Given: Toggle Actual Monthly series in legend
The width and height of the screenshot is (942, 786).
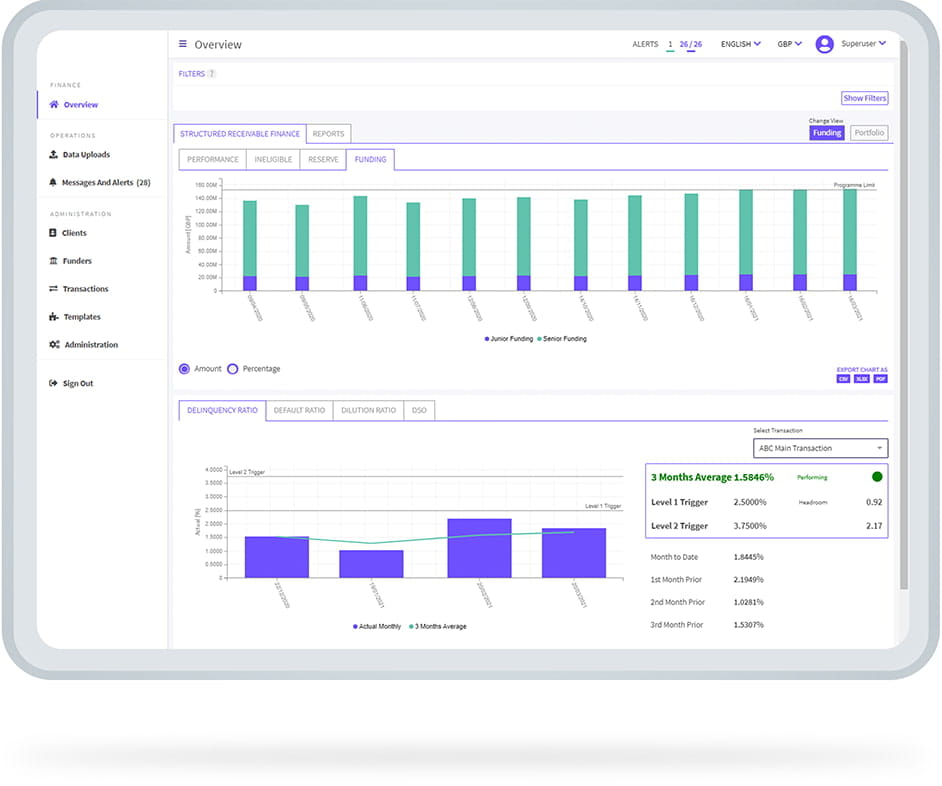Looking at the screenshot, I should coord(377,626).
